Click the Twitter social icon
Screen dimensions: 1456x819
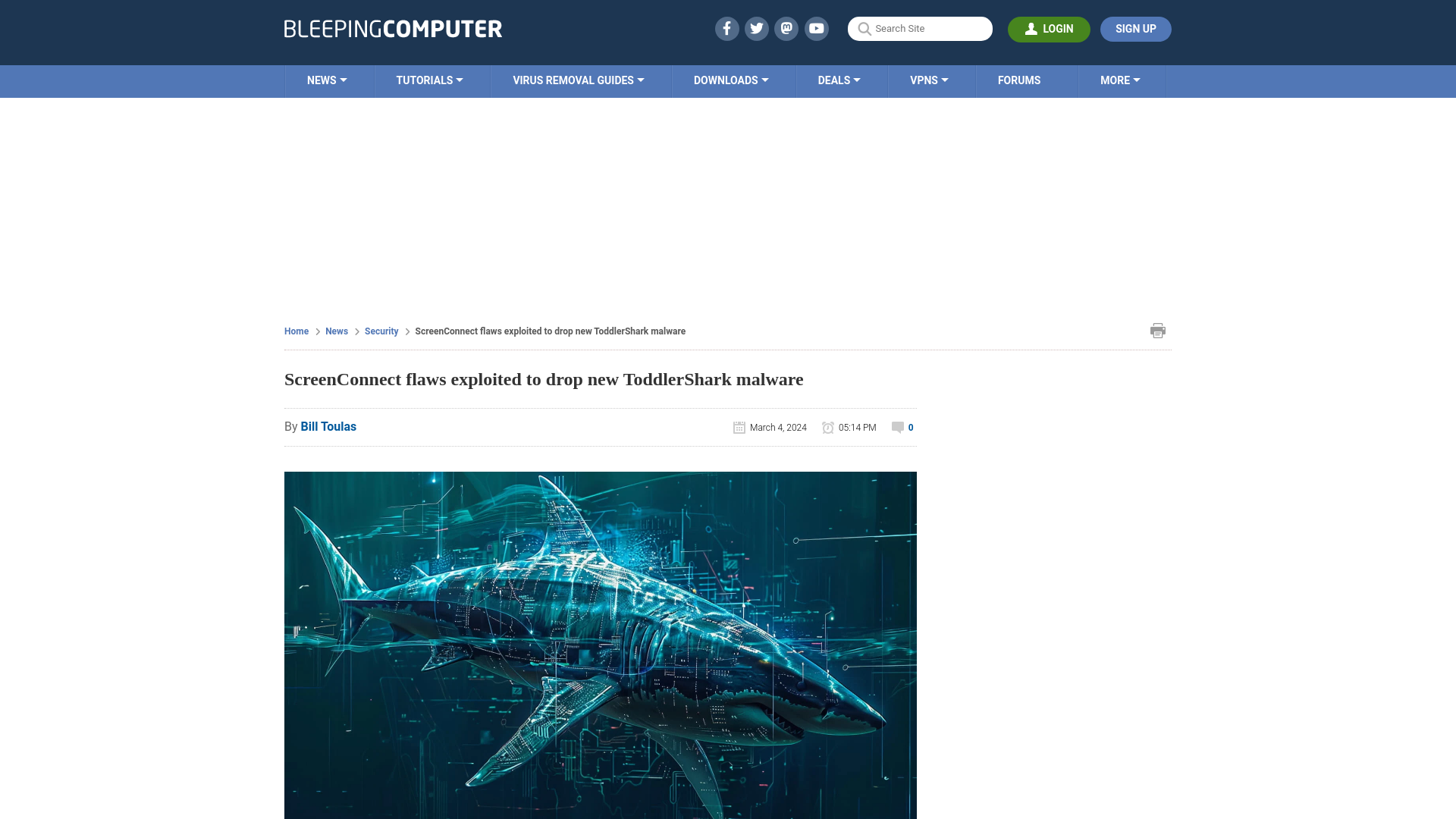pyautogui.click(x=756, y=28)
